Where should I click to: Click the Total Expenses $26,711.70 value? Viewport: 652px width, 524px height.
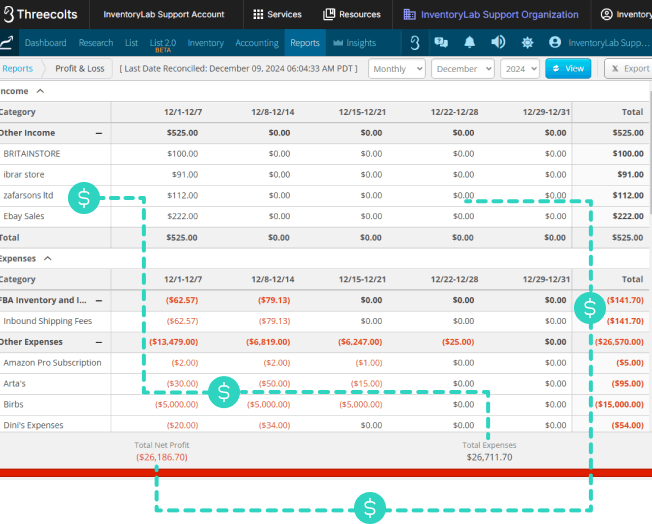(x=489, y=457)
